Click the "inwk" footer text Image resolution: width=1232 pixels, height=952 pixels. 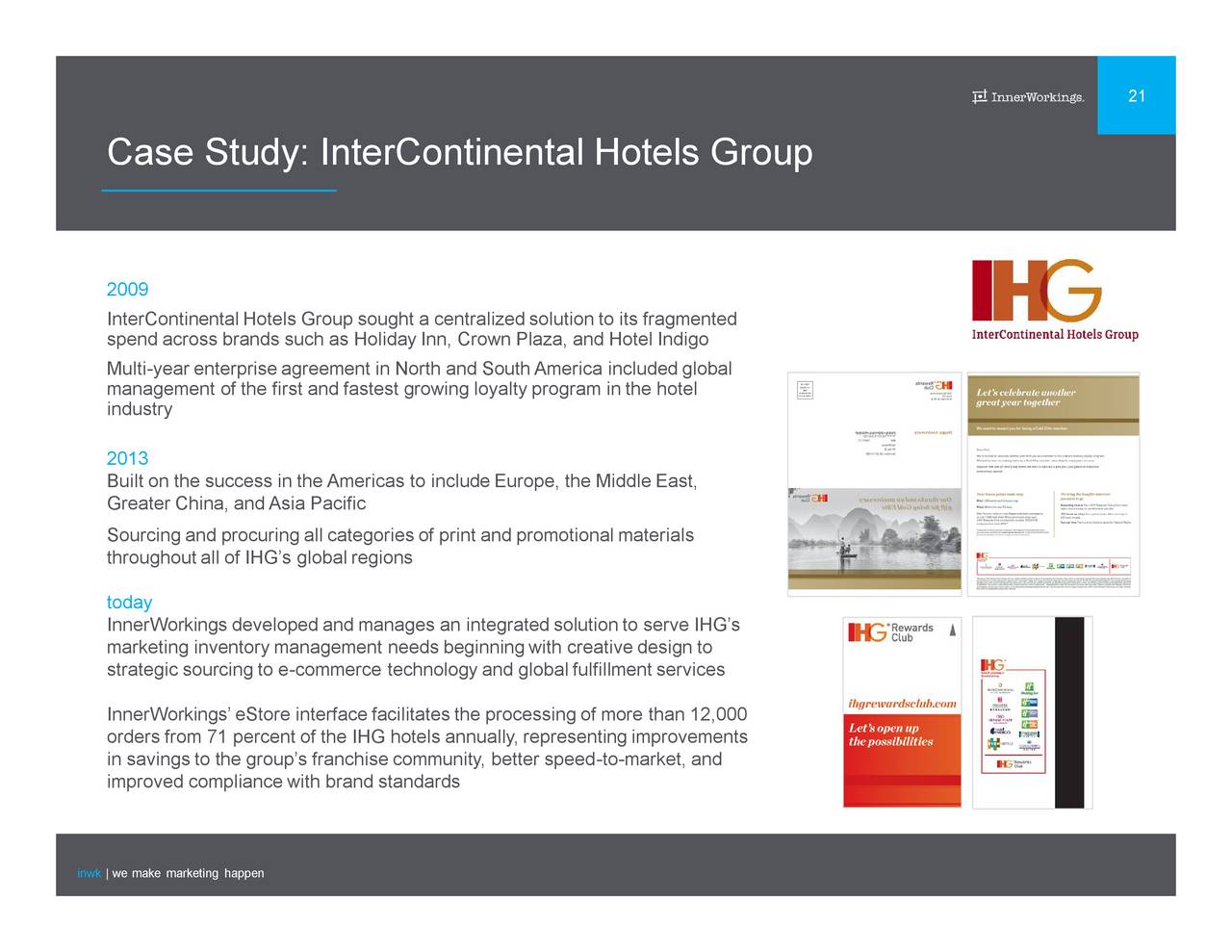[89, 873]
